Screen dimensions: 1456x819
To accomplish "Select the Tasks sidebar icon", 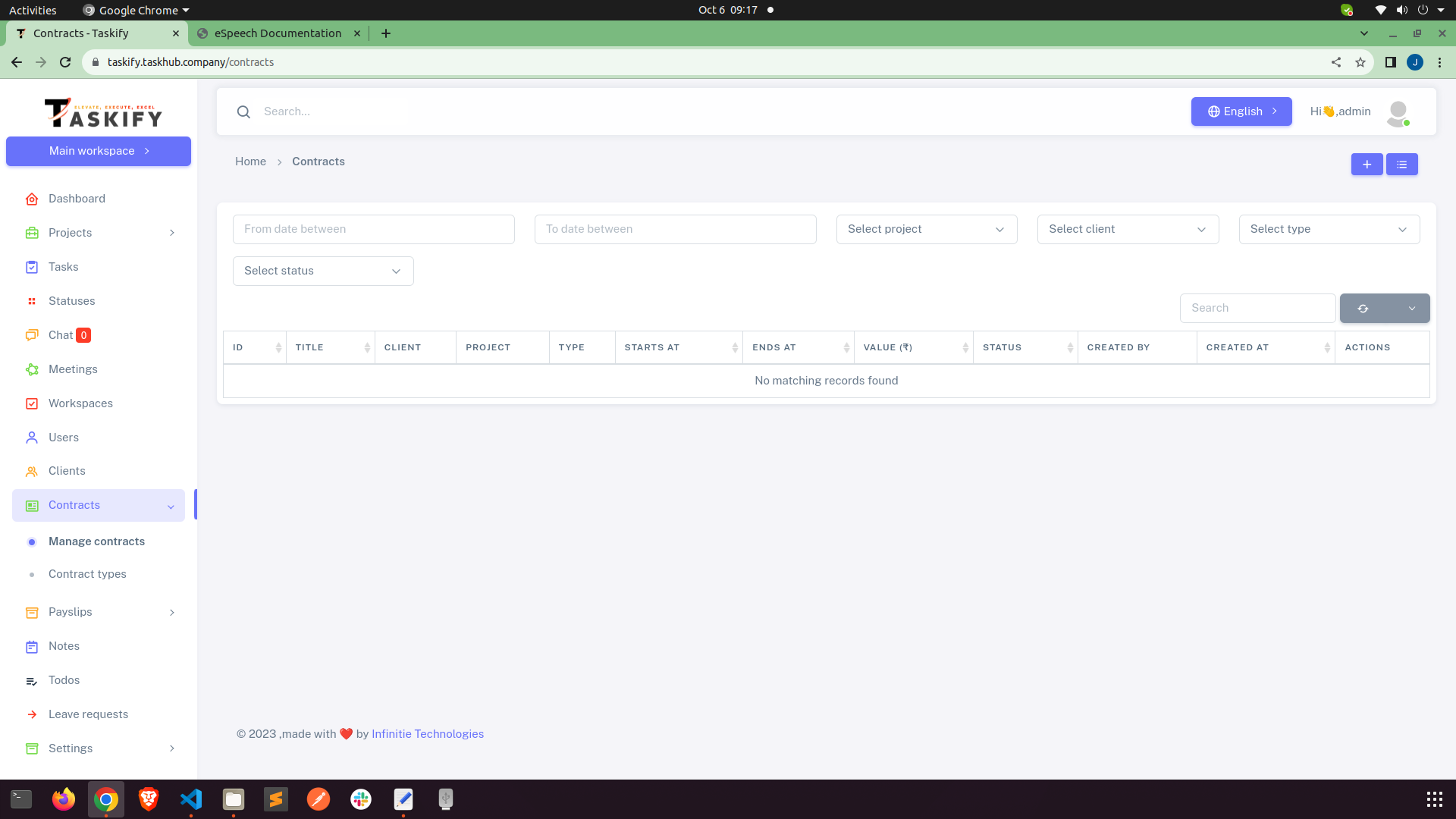I will 32,267.
